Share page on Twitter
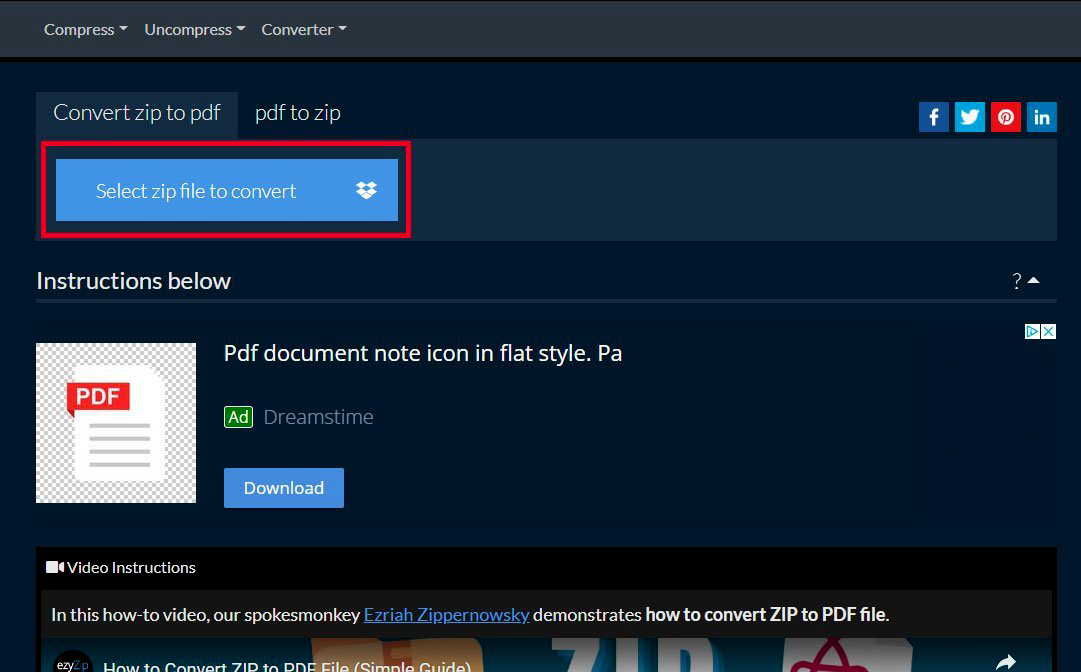The width and height of the screenshot is (1081, 672). point(969,117)
